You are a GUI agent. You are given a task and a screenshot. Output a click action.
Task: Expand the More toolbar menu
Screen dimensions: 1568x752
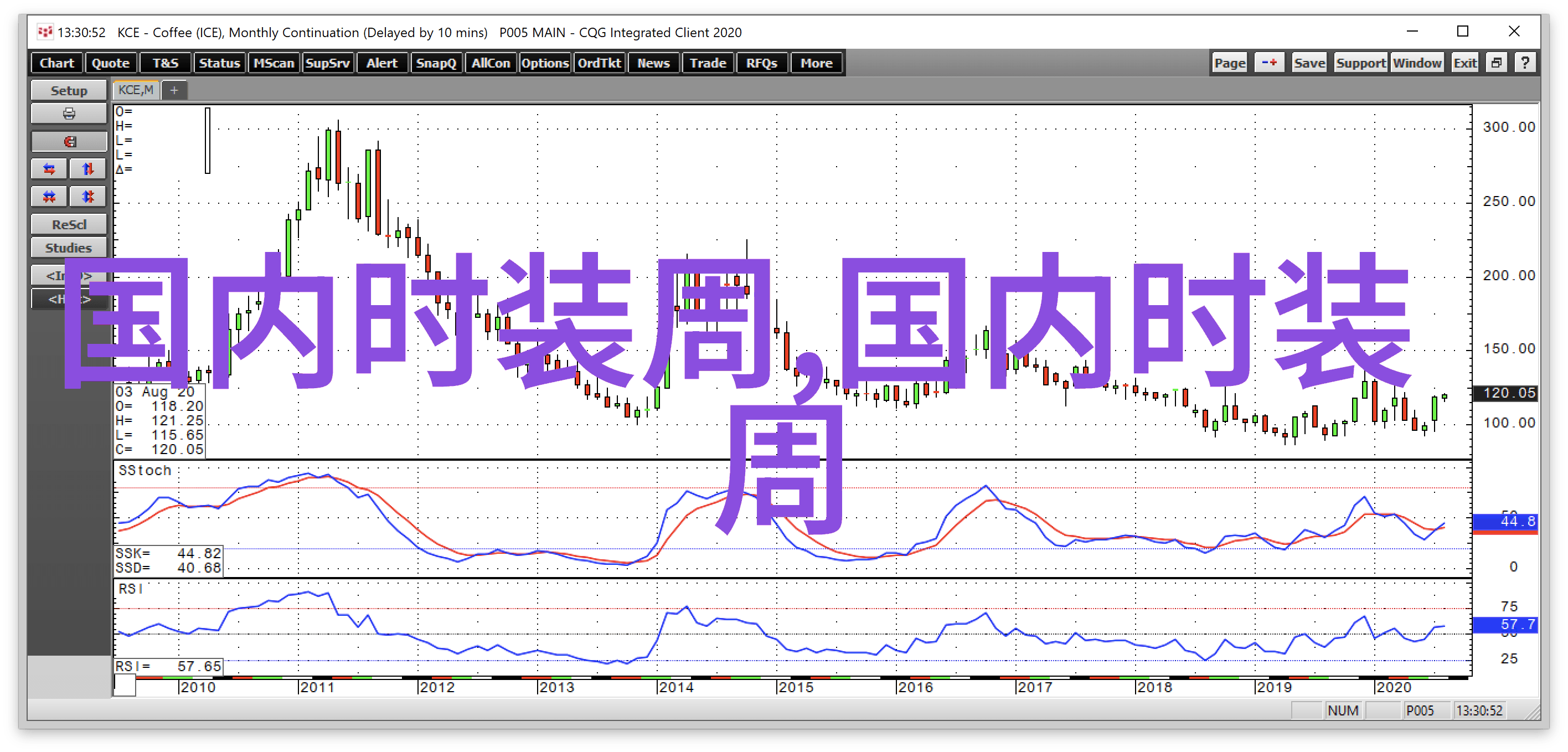(x=816, y=63)
